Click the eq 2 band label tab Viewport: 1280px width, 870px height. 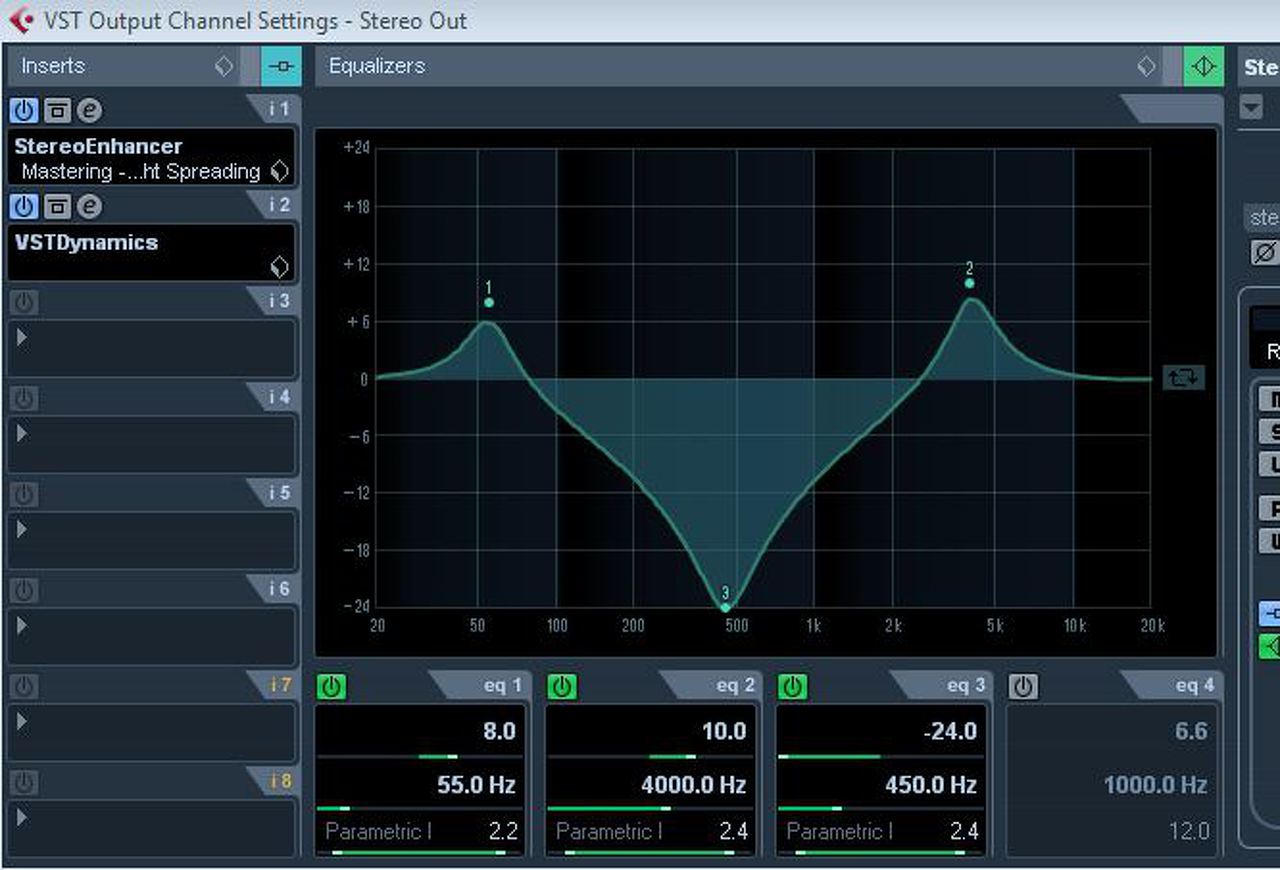tap(711, 685)
